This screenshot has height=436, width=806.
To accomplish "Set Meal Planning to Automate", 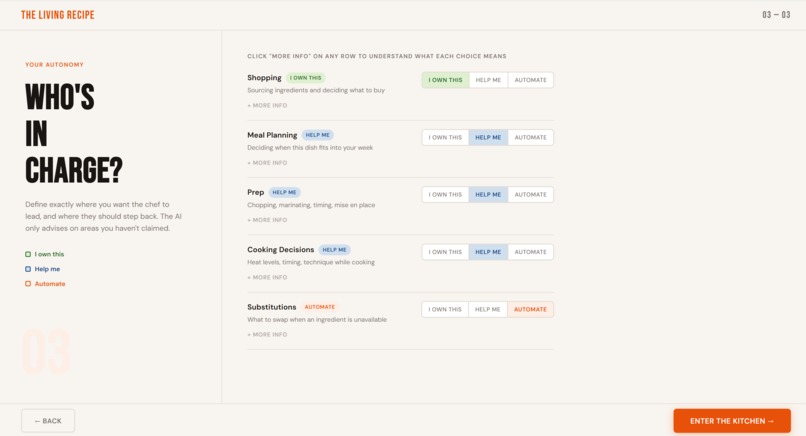I will [x=530, y=137].
